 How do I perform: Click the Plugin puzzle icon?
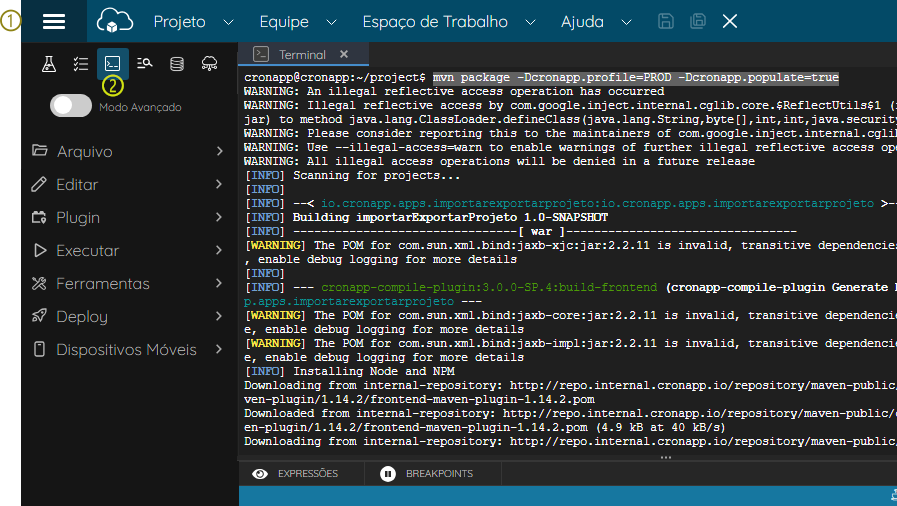pos(39,217)
